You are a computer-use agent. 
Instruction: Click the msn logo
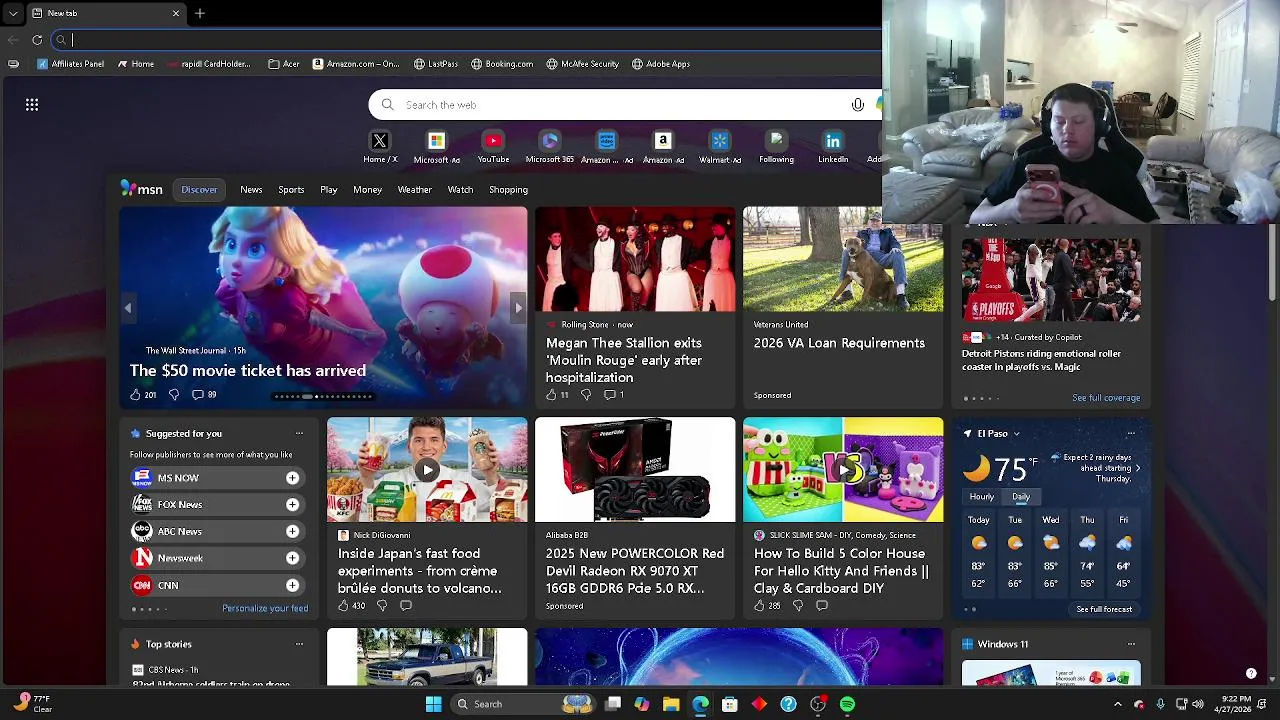click(141, 189)
